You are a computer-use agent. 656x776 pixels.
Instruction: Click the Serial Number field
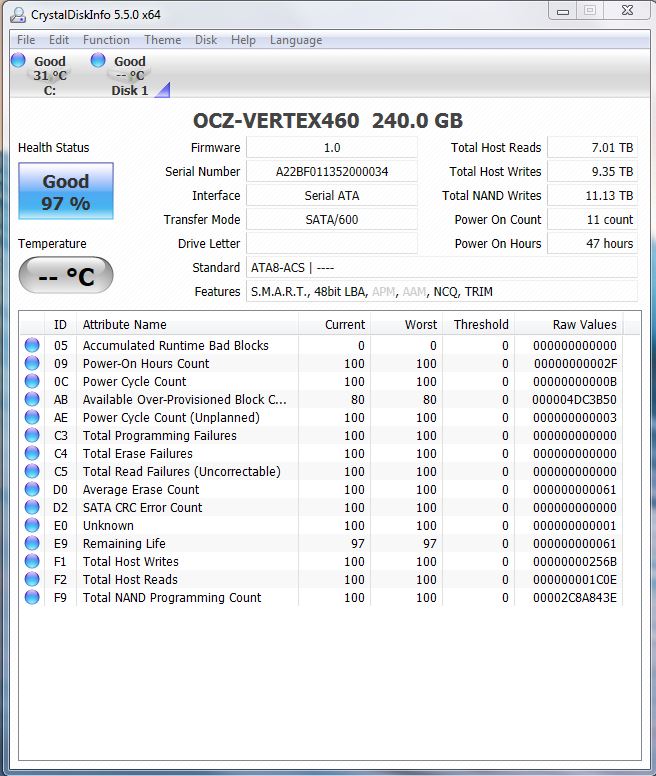[332, 172]
